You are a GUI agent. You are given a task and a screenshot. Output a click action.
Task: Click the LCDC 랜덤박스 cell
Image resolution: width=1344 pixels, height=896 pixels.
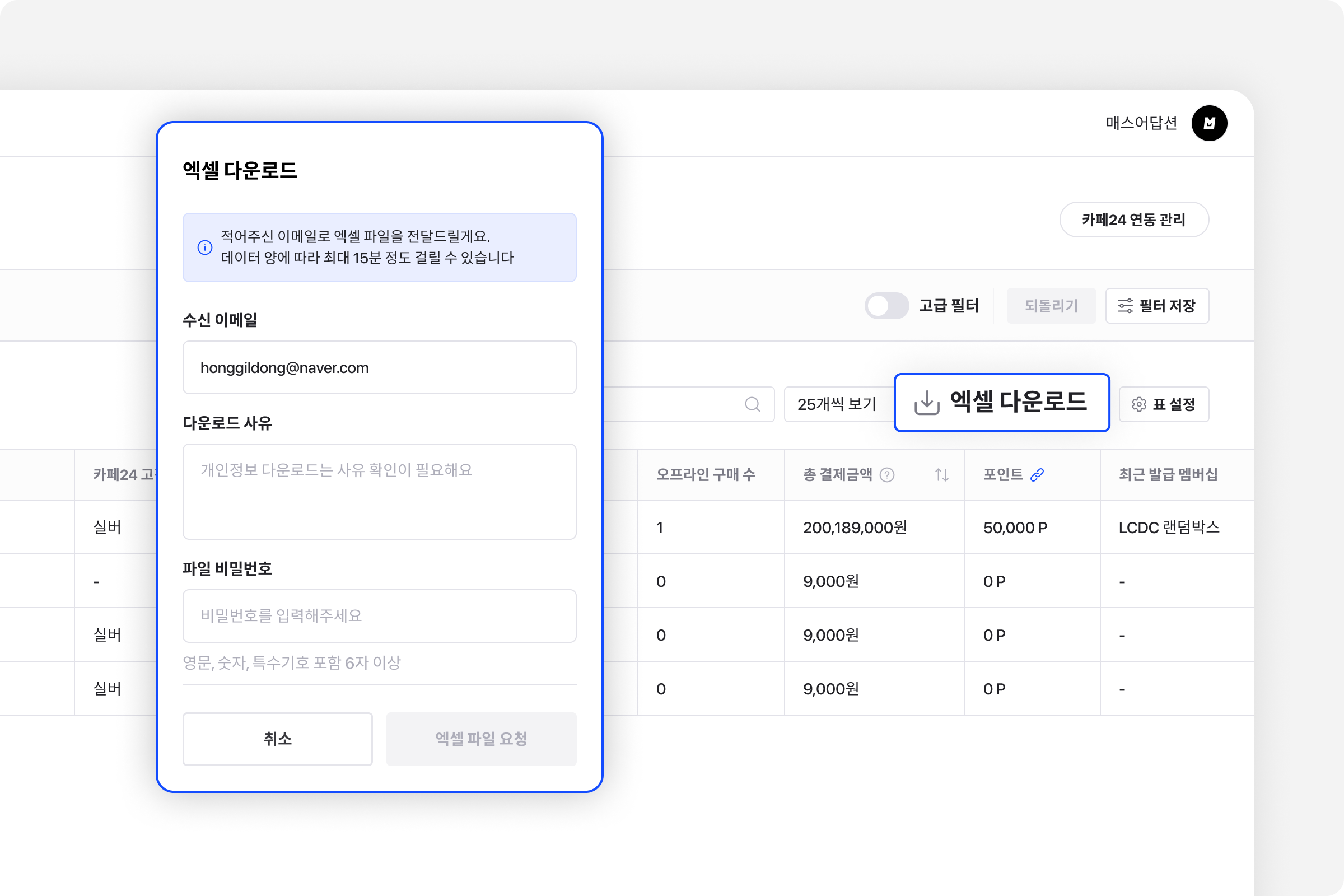(x=1177, y=528)
